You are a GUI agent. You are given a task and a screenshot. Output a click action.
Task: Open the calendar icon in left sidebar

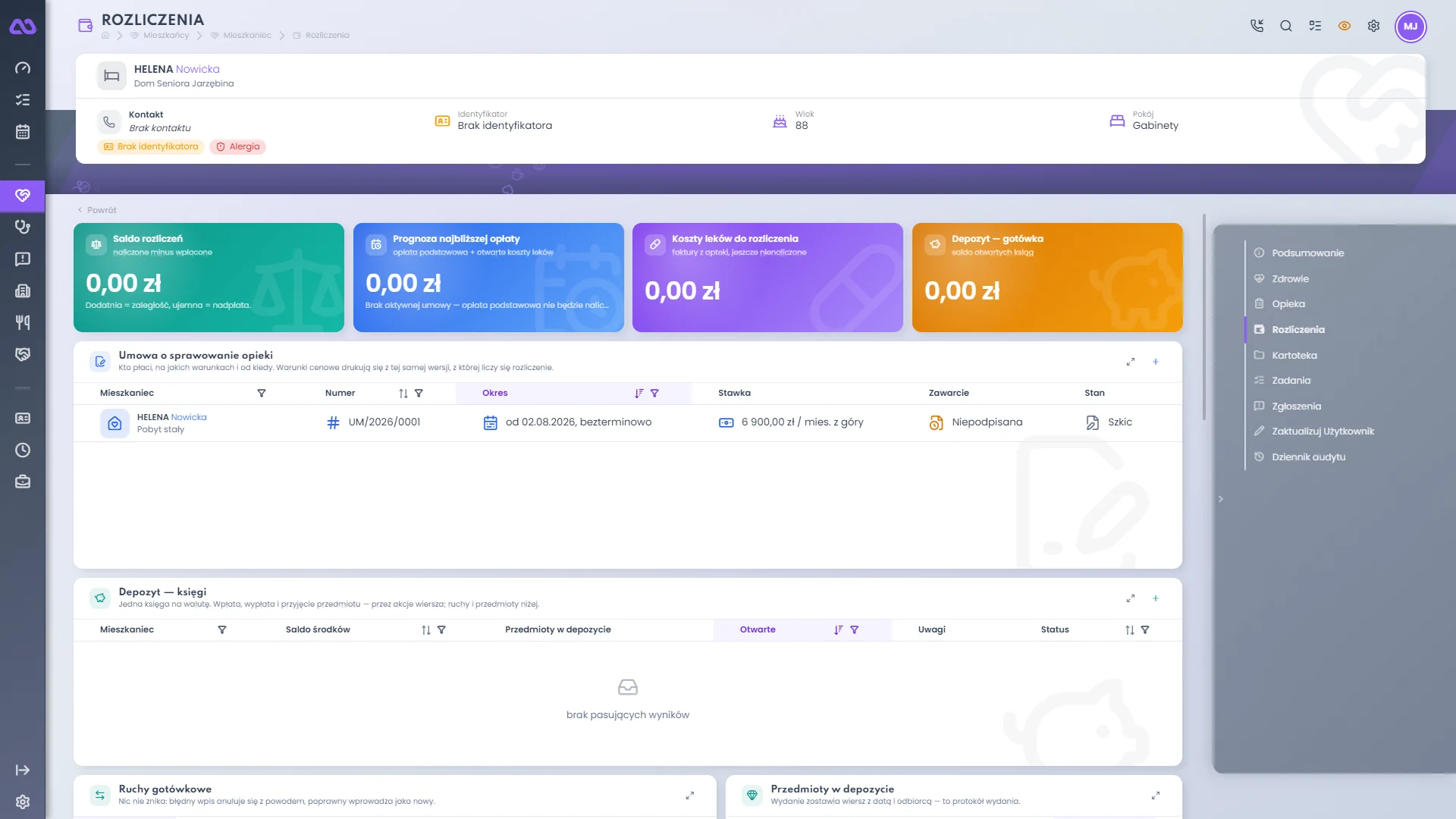point(23,132)
